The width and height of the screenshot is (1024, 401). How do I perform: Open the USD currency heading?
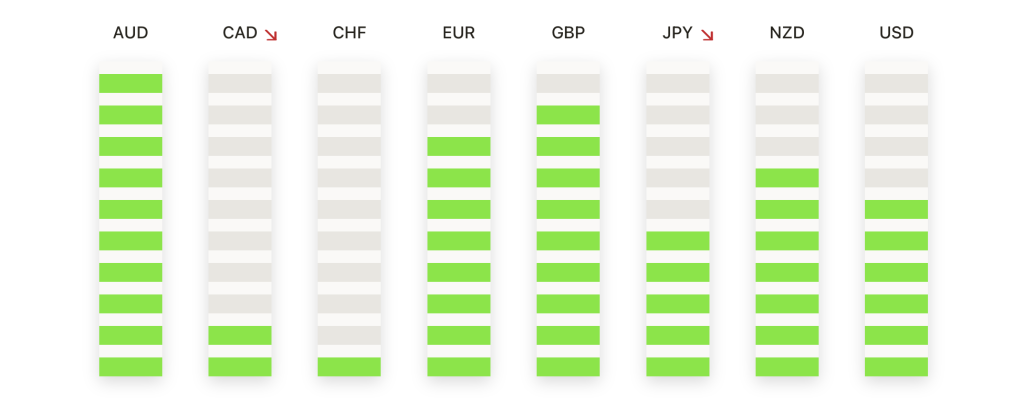coord(896,33)
